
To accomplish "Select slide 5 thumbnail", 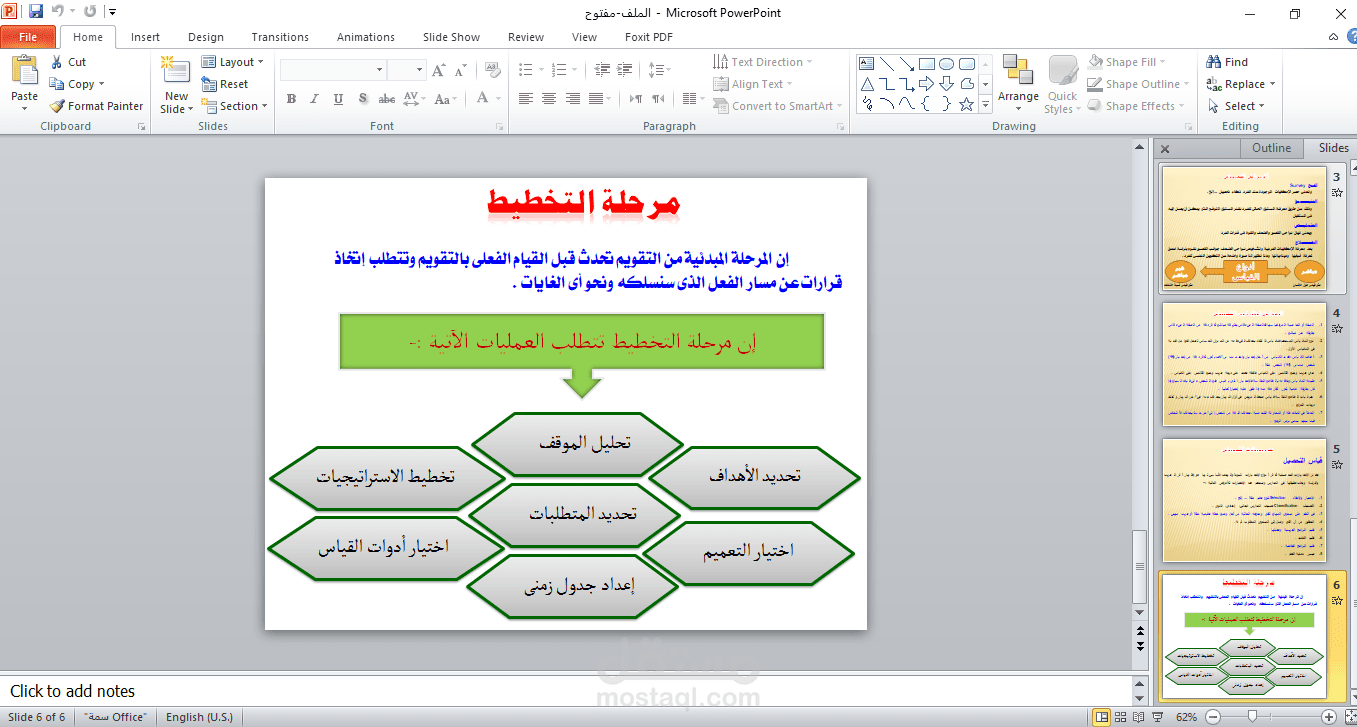I will click(x=1243, y=500).
